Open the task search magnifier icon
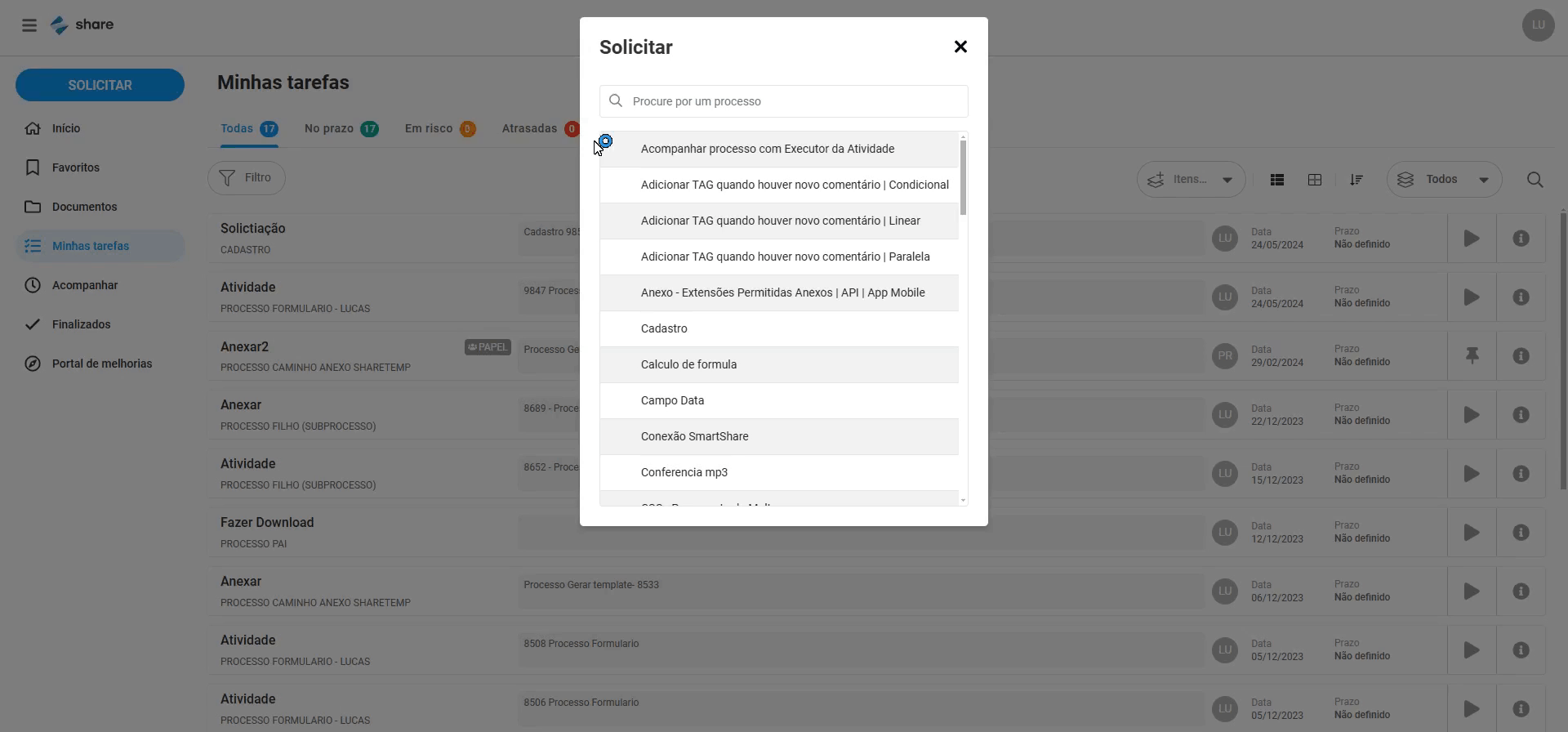This screenshot has height=732, width=1568. tap(1535, 180)
